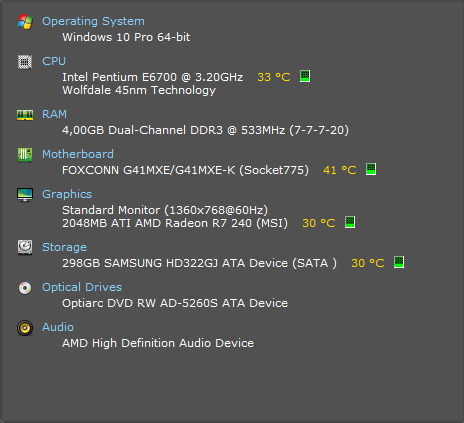This screenshot has width=464, height=423.
Task: Open the Optical Drives section heading
Action: point(82,287)
